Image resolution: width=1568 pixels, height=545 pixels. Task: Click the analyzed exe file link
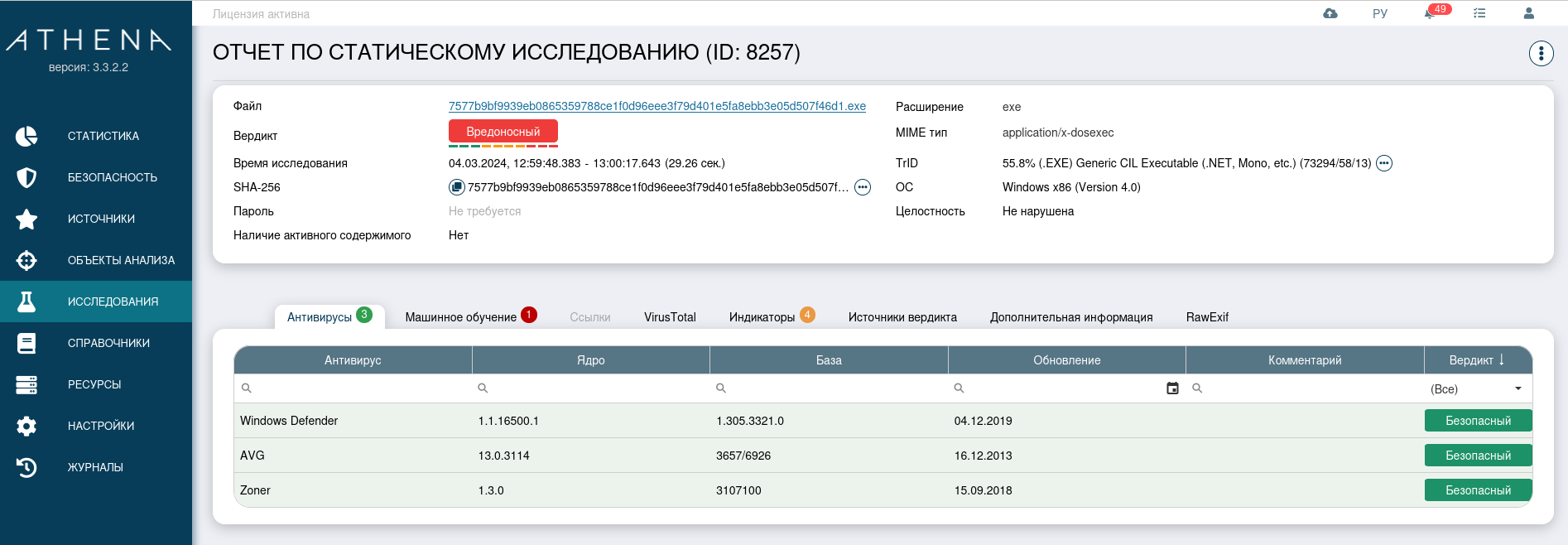point(657,106)
